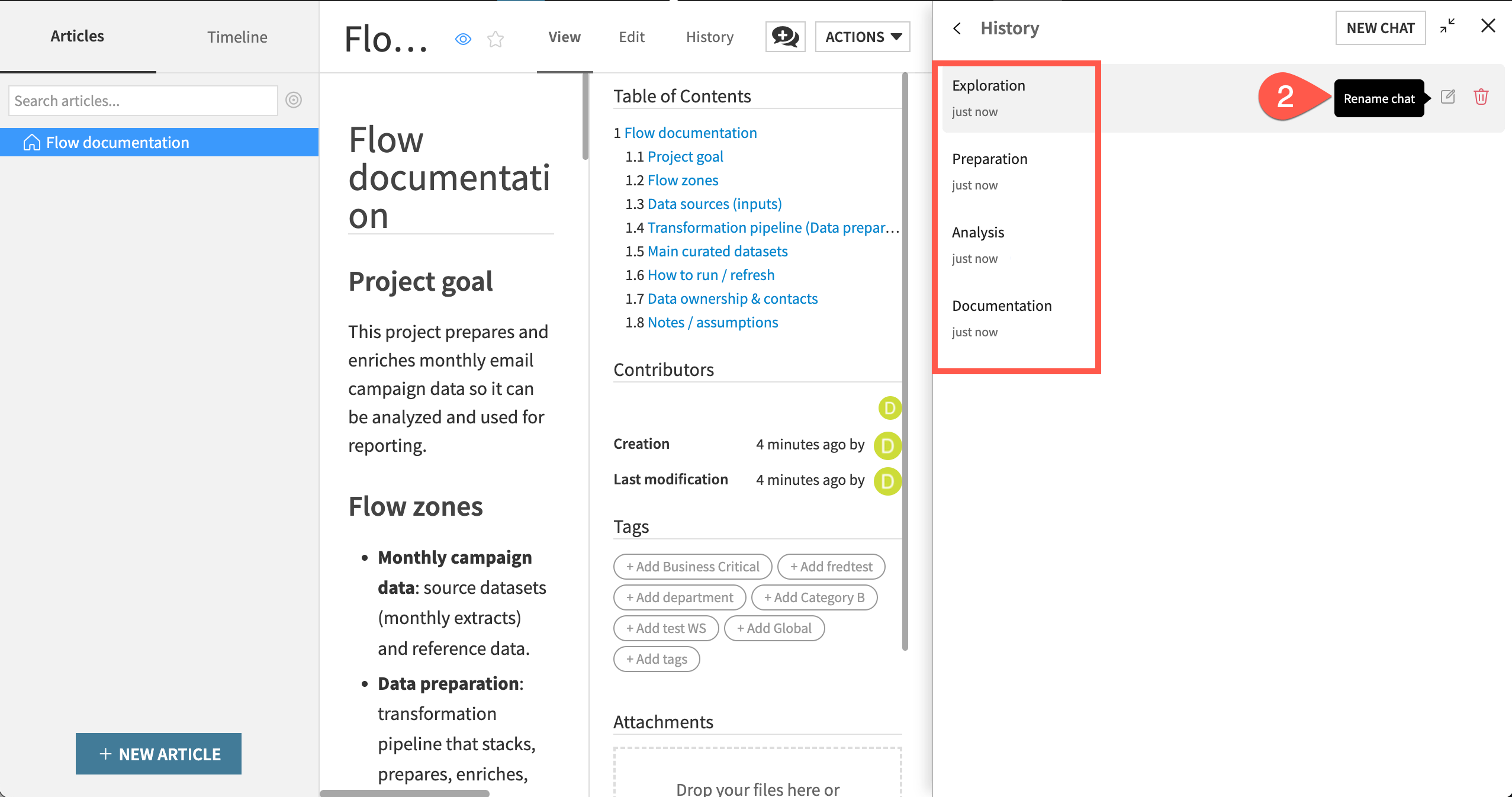Viewport: 1512px width, 797px height.
Task: Close the History chat panel
Action: click(1488, 26)
